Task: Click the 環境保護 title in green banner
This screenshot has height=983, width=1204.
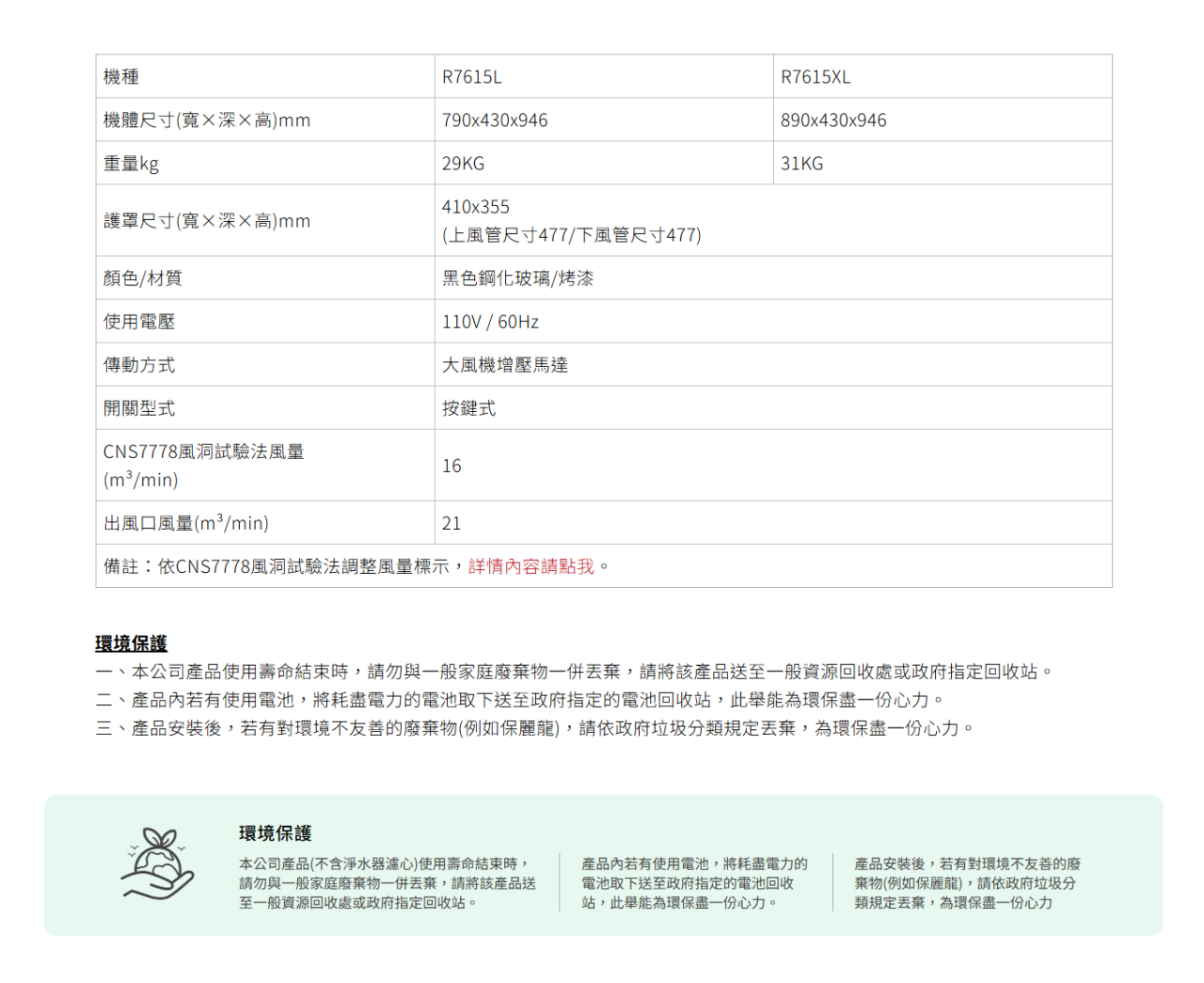Action: (x=275, y=833)
